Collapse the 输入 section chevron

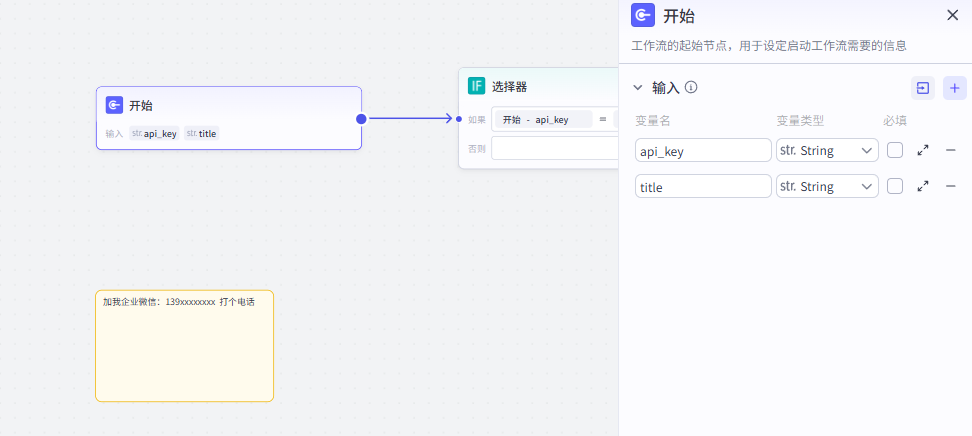click(638, 88)
